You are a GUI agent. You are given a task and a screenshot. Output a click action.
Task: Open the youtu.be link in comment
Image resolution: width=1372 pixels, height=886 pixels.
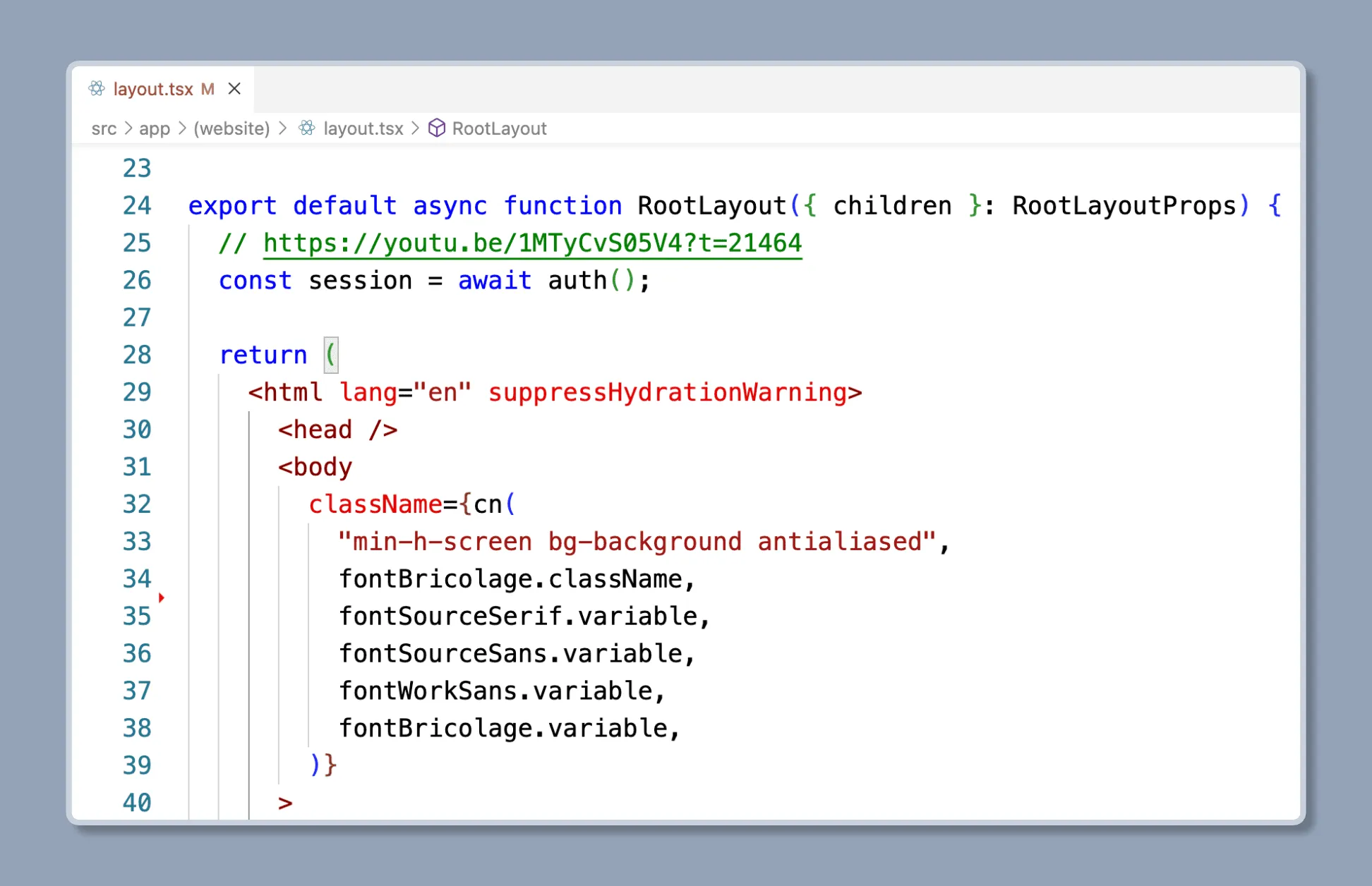(532, 243)
